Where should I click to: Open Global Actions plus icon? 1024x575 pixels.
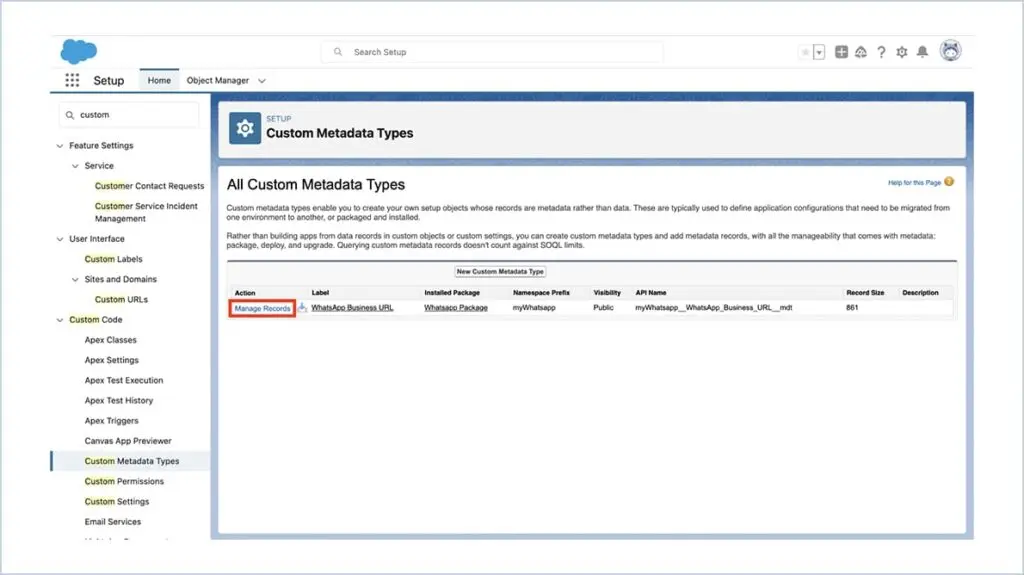click(841, 52)
